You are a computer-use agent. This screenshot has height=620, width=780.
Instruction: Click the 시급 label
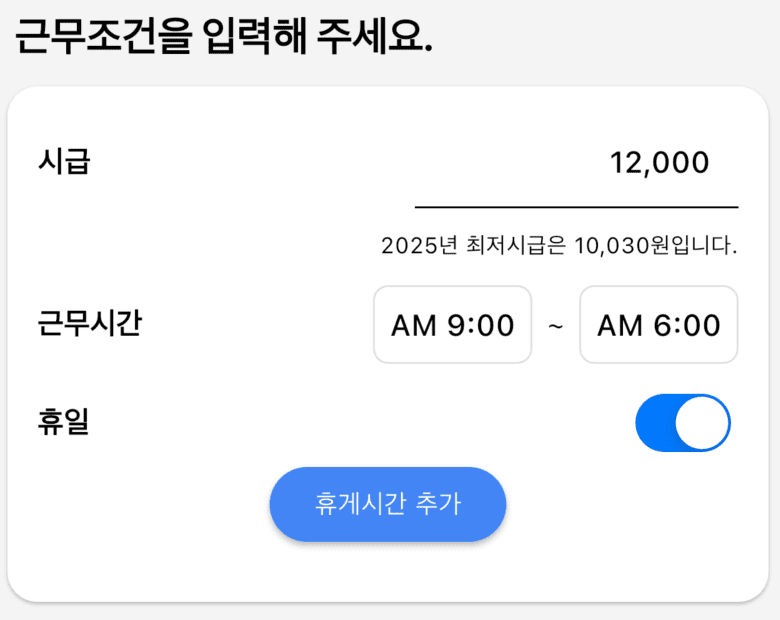(64, 162)
